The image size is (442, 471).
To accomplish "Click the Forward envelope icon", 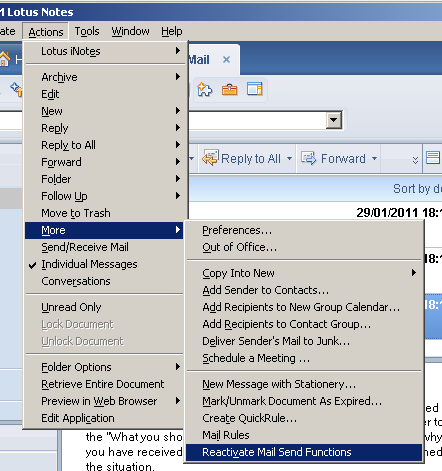I will click(309, 158).
